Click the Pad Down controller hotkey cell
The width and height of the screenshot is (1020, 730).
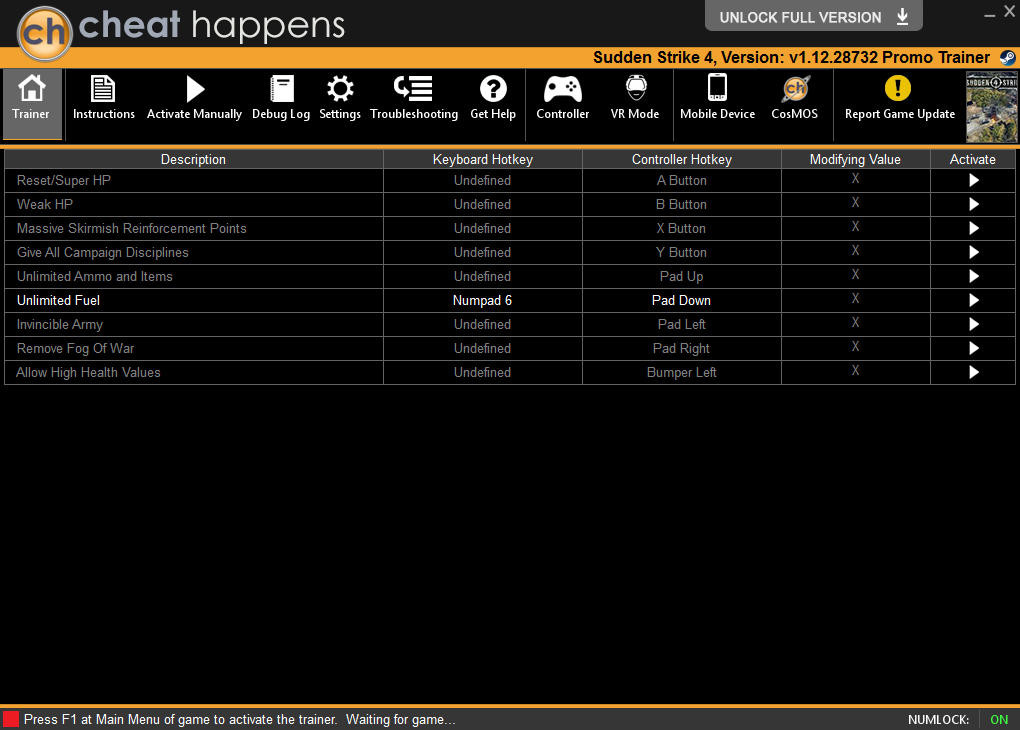coord(682,301)
